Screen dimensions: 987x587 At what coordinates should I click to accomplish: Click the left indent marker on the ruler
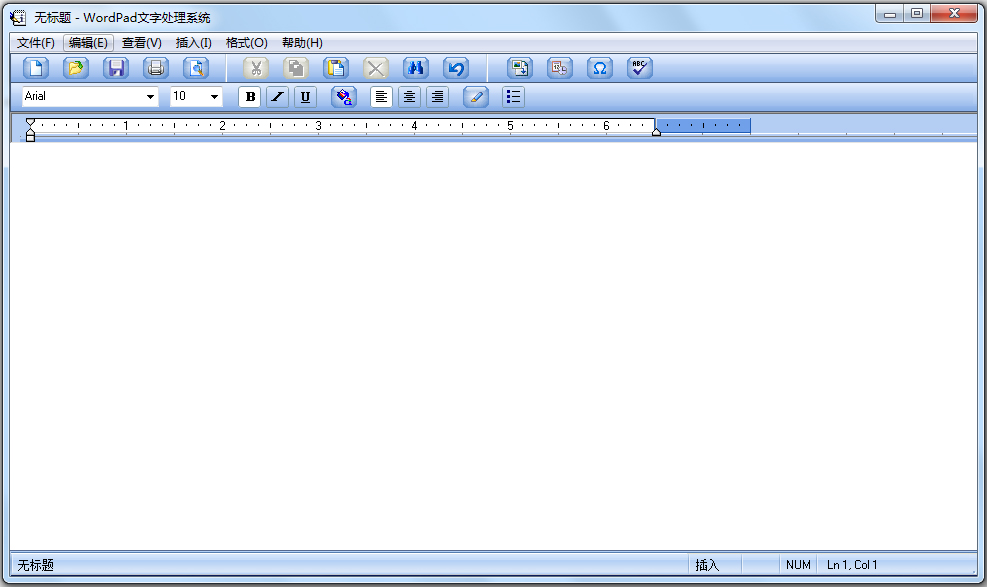30,137
